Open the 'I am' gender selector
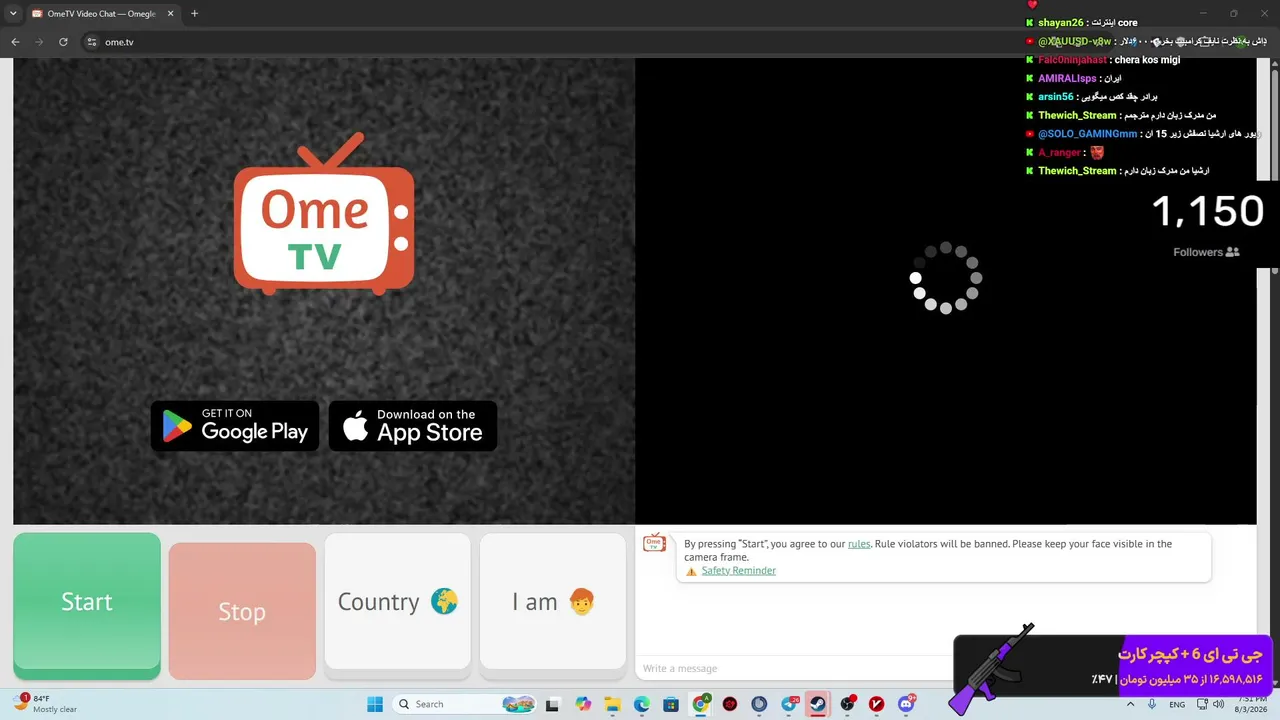Screen dimensions: 1280x720 tap(553, 601)
